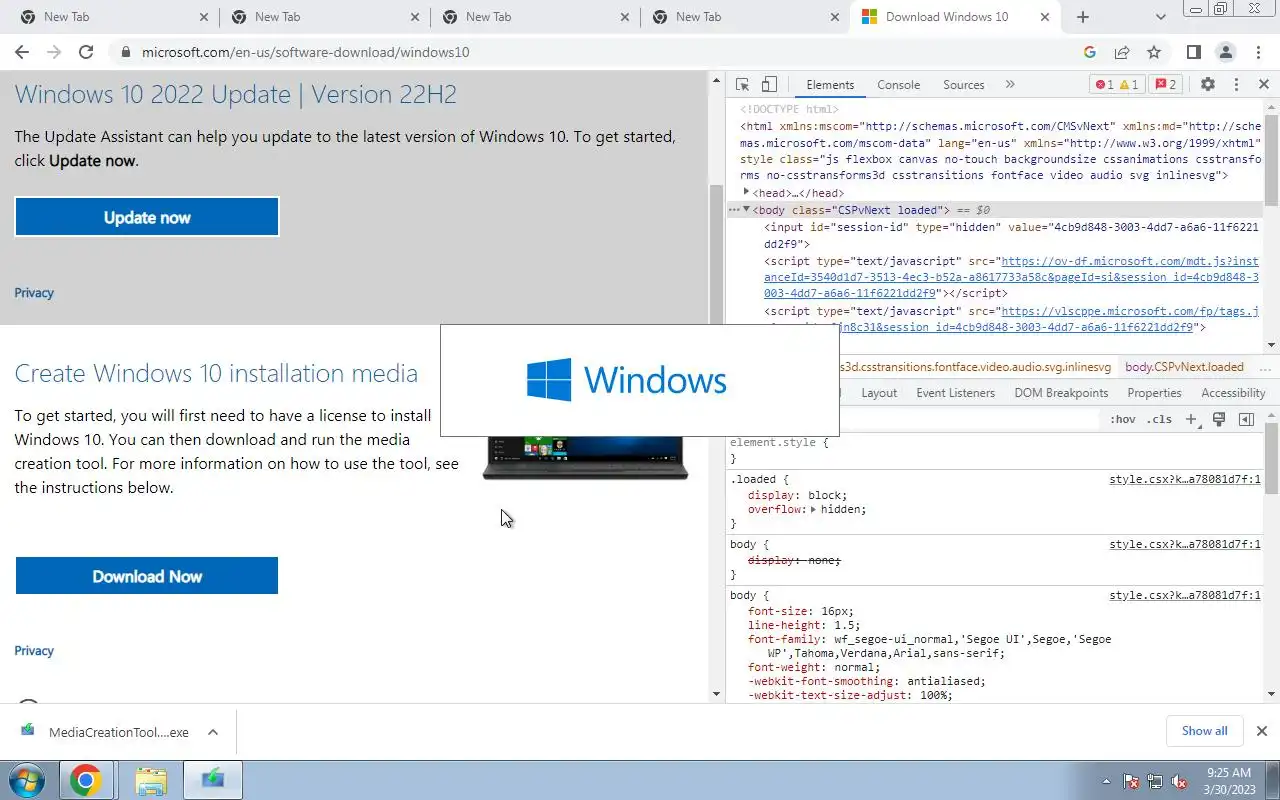Collapse the body element node
The width and height of the screenshot is (1280, 800).
746,209
